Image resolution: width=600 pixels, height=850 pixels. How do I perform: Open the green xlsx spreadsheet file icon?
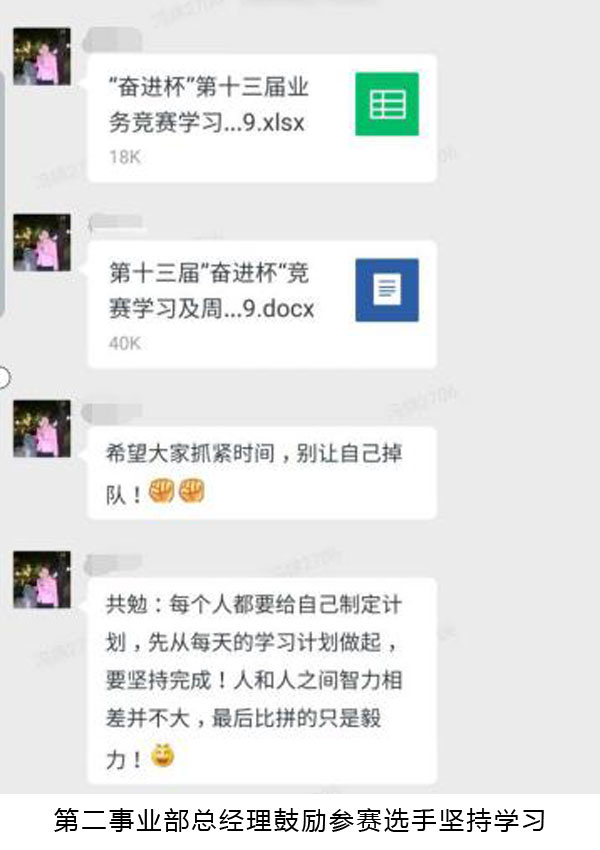coord(387,104)
